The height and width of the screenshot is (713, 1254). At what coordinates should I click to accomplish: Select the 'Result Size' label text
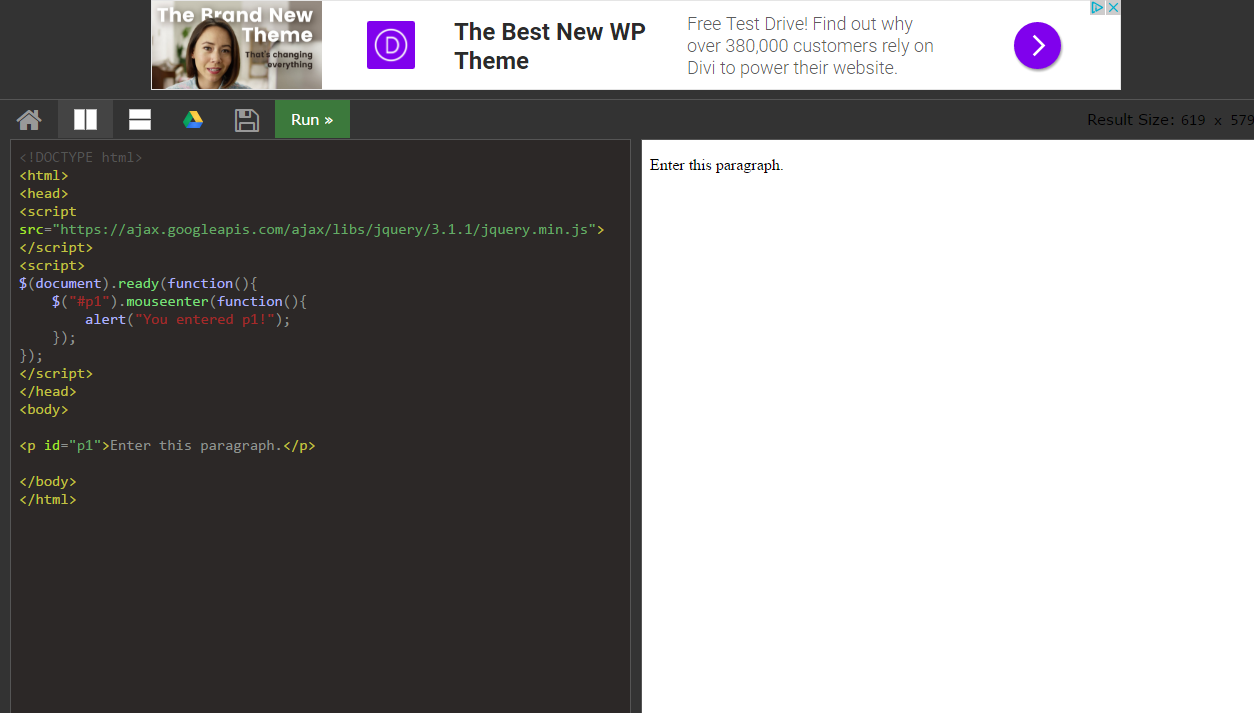click(1131, 120)
